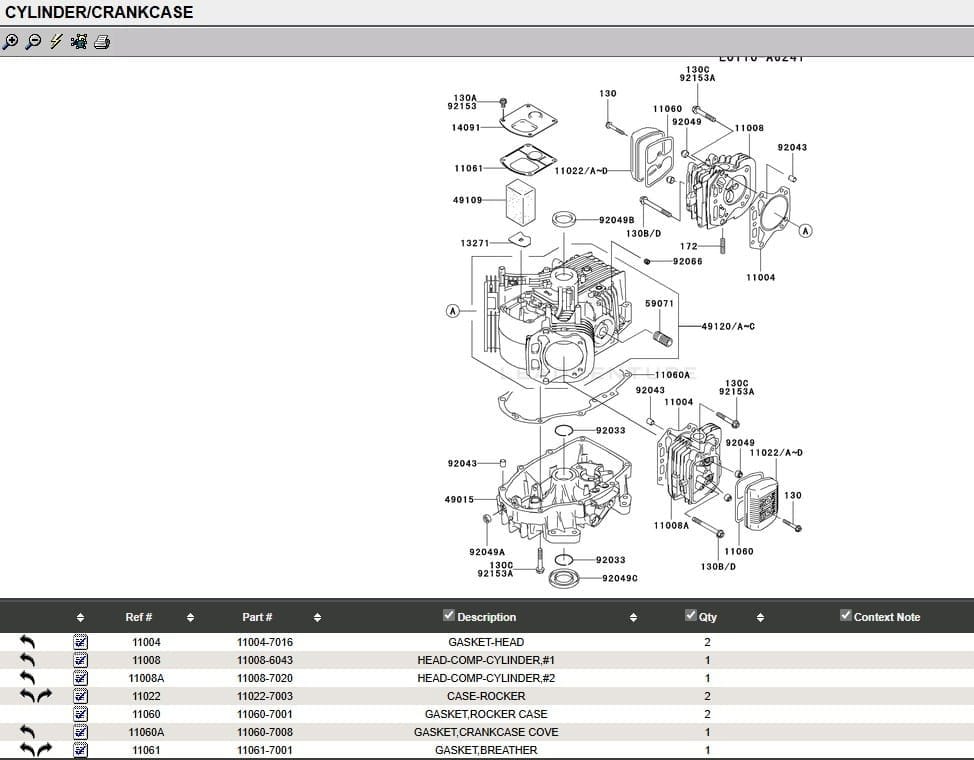Open the print diagram icon

101,42
